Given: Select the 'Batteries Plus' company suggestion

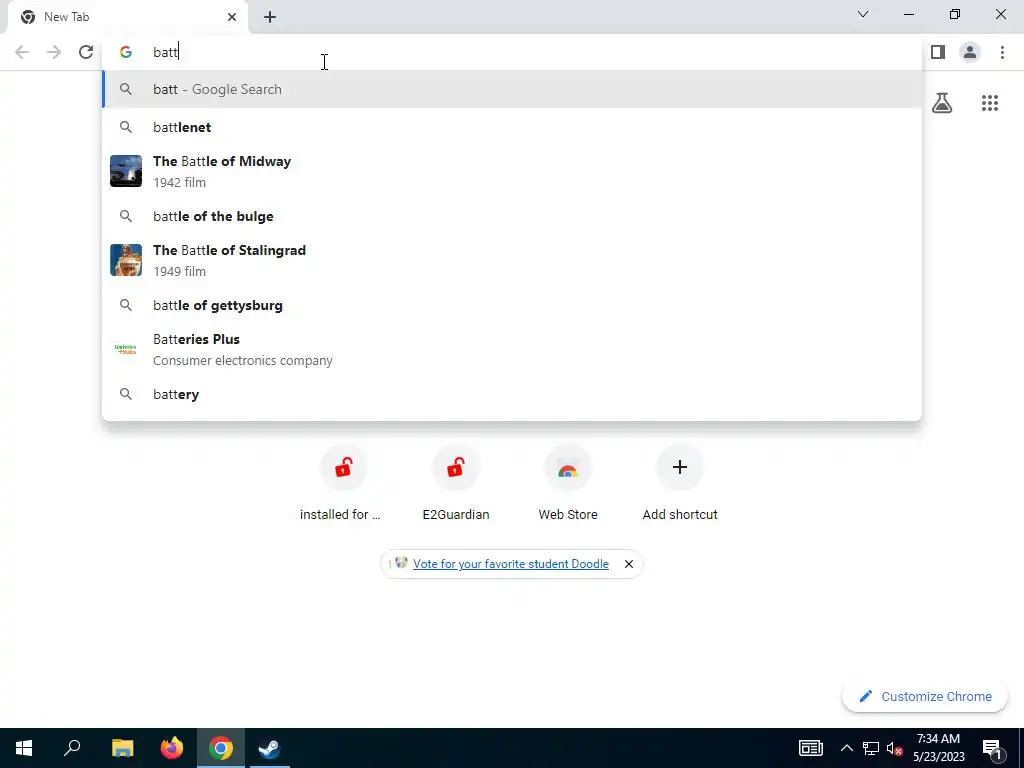Looking at the screenshot, I should [x=512, y=349].
